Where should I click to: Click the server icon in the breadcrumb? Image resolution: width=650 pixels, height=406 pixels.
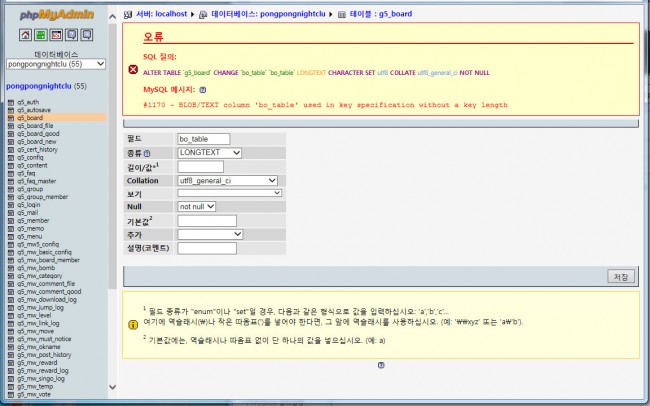click(128, 15)
